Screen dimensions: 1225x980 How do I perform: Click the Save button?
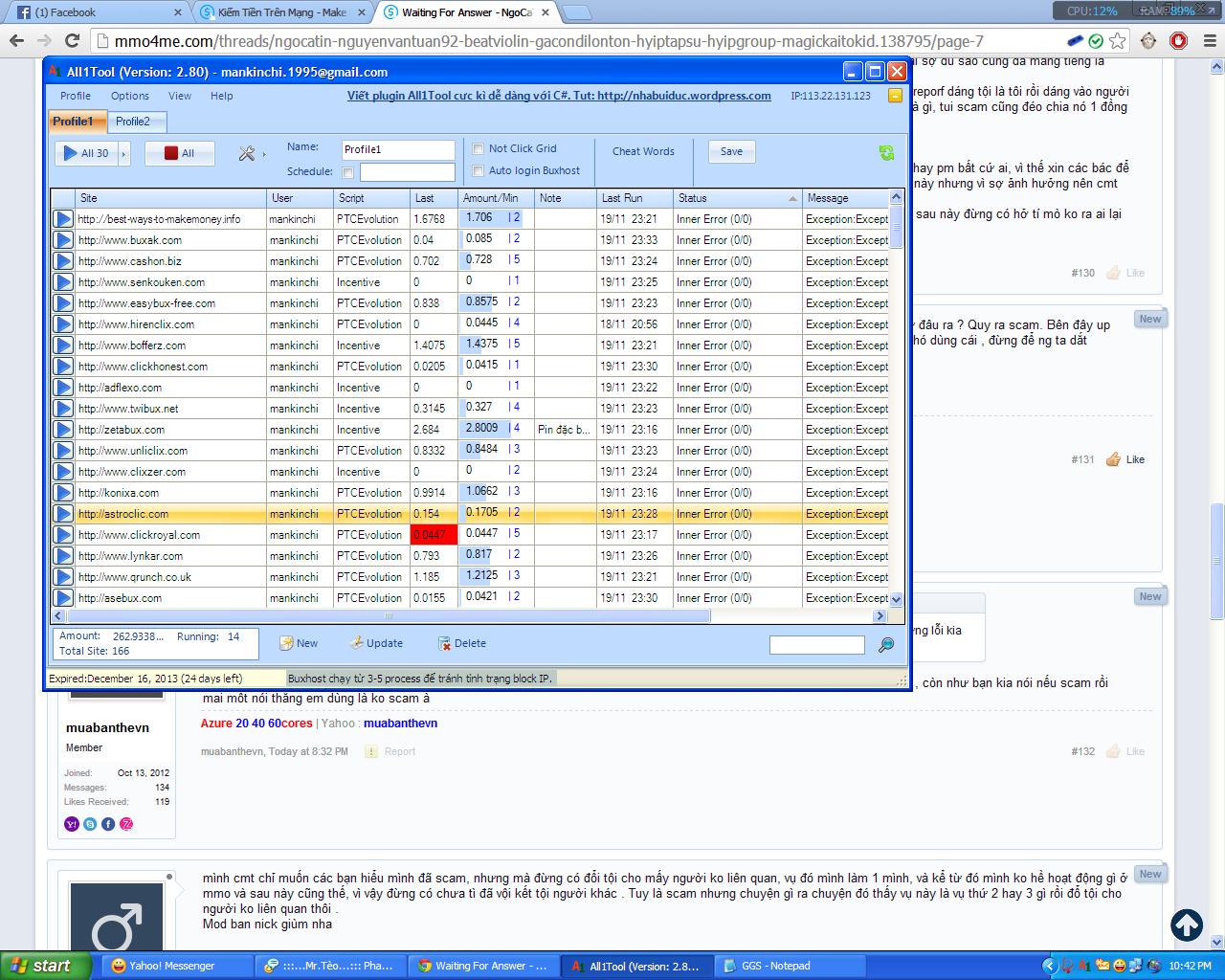coord(731,151)
